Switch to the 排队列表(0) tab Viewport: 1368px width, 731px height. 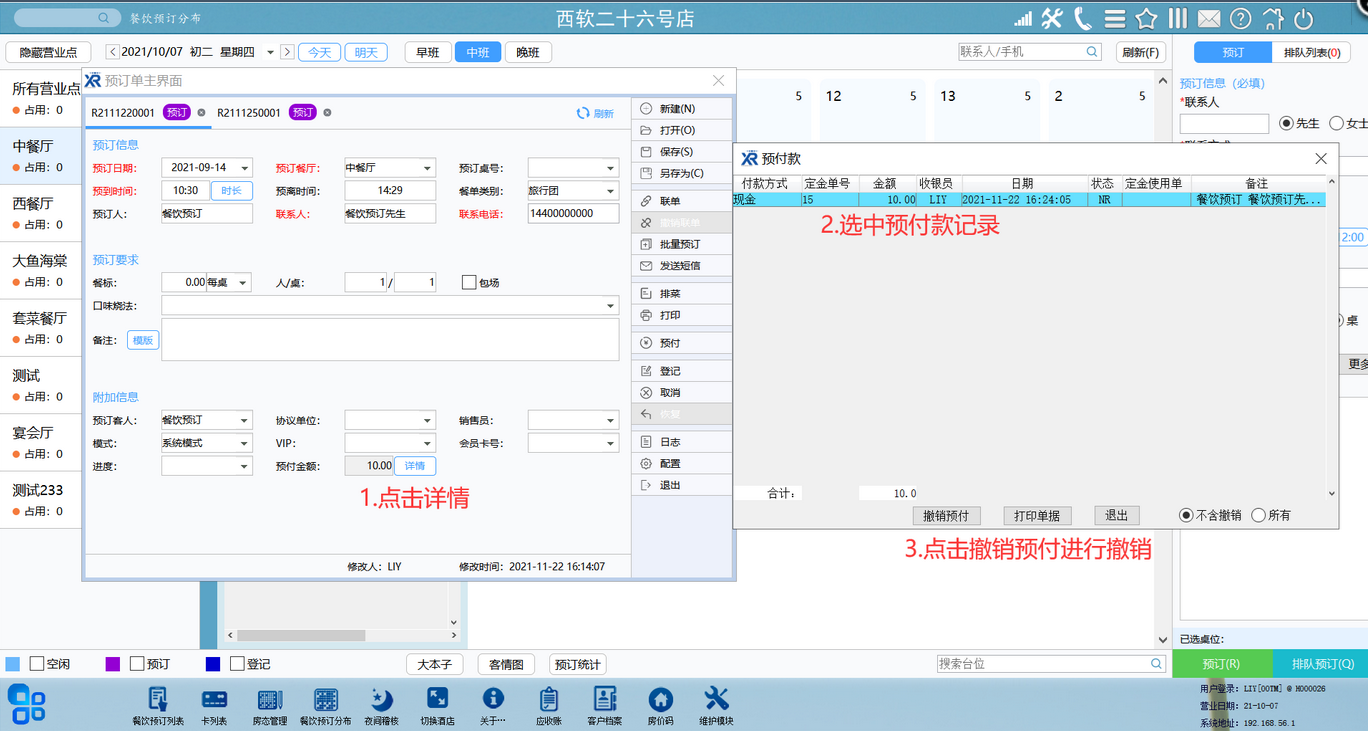(x=1311, y=52)
